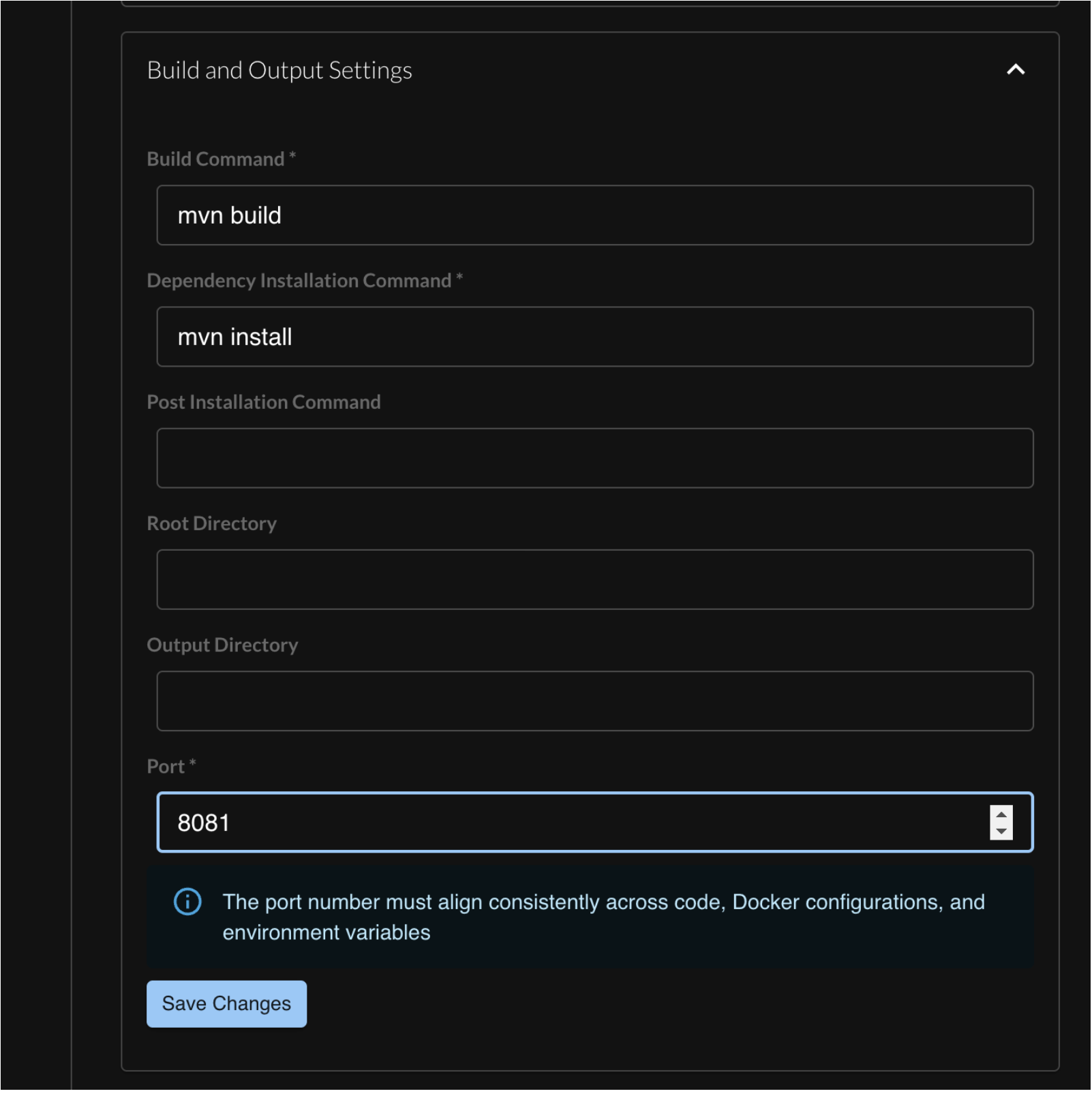The image size is (1092, 1100).
Task: Click the Output Directory label
Action: 222,645
